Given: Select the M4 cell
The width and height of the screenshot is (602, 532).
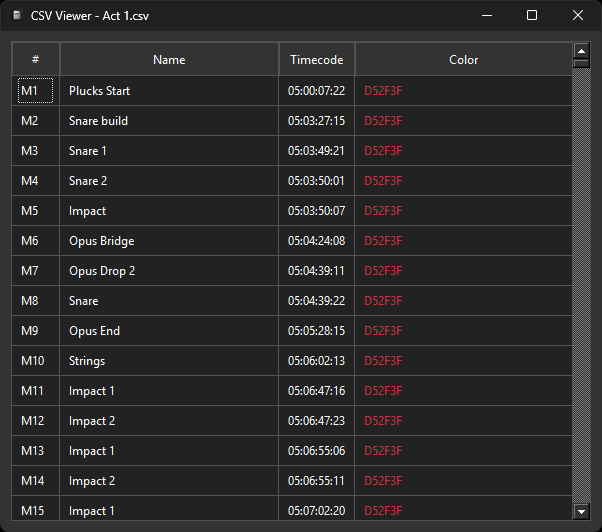Looking at the screenshot, I should [x=36, y=180].
